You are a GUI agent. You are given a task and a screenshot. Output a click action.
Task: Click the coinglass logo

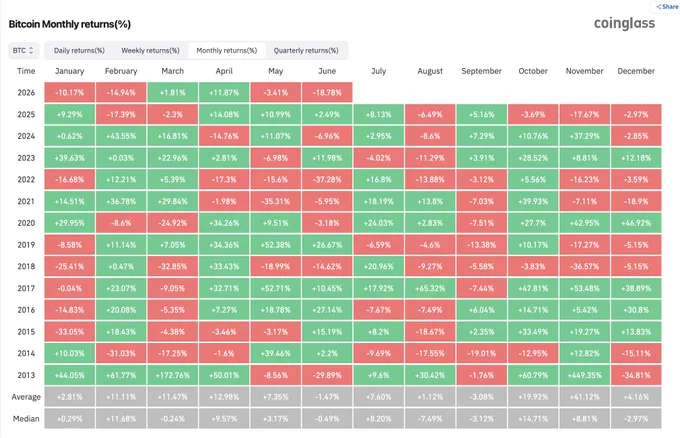pos(624,23)
